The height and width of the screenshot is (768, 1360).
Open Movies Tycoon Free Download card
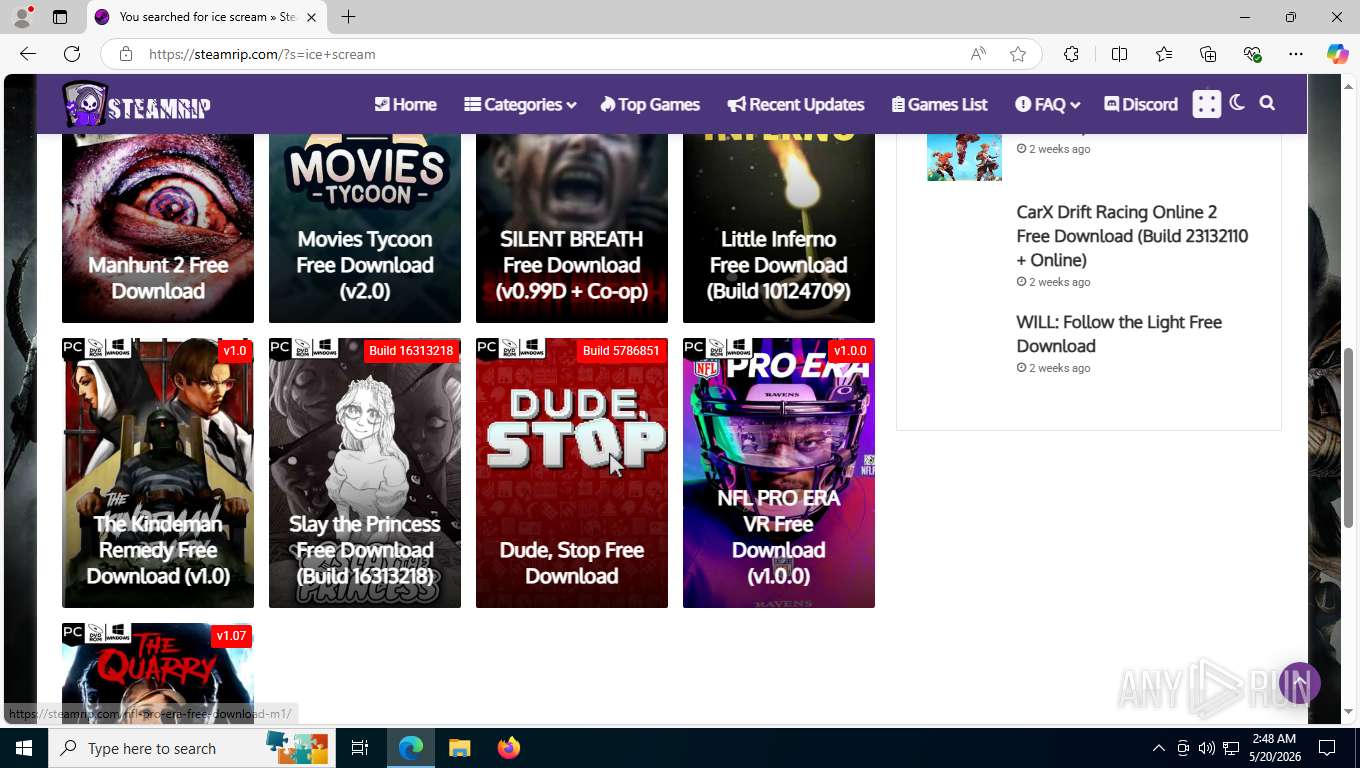(x=365, y=228)
